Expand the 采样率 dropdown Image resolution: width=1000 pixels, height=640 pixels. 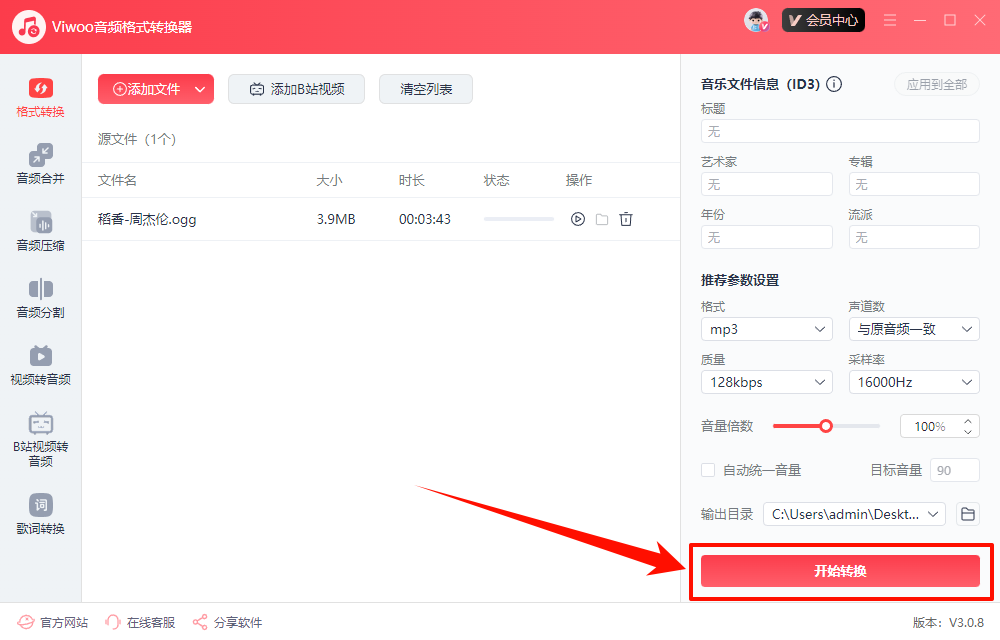coord(913,381)
